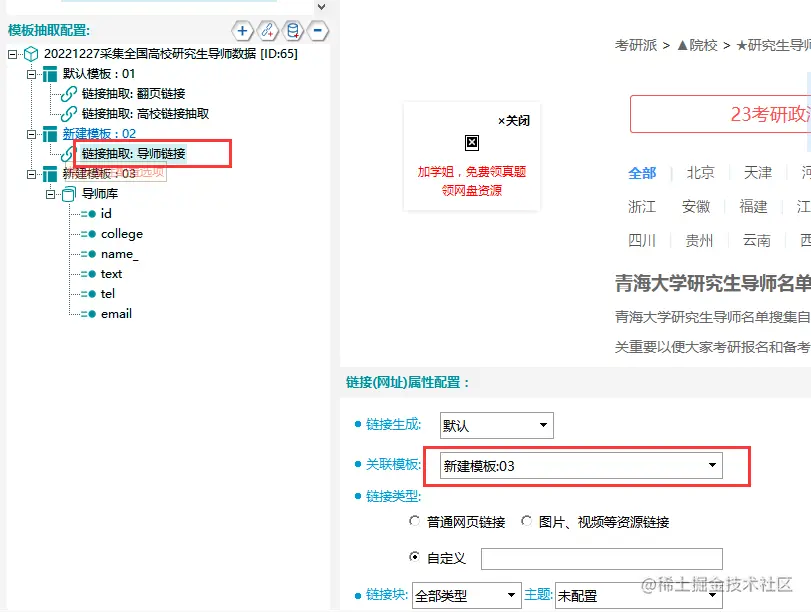This screenshot has width=811, height=612.
Task: Select the 浙江 region tab
Action: coord(642,207)
